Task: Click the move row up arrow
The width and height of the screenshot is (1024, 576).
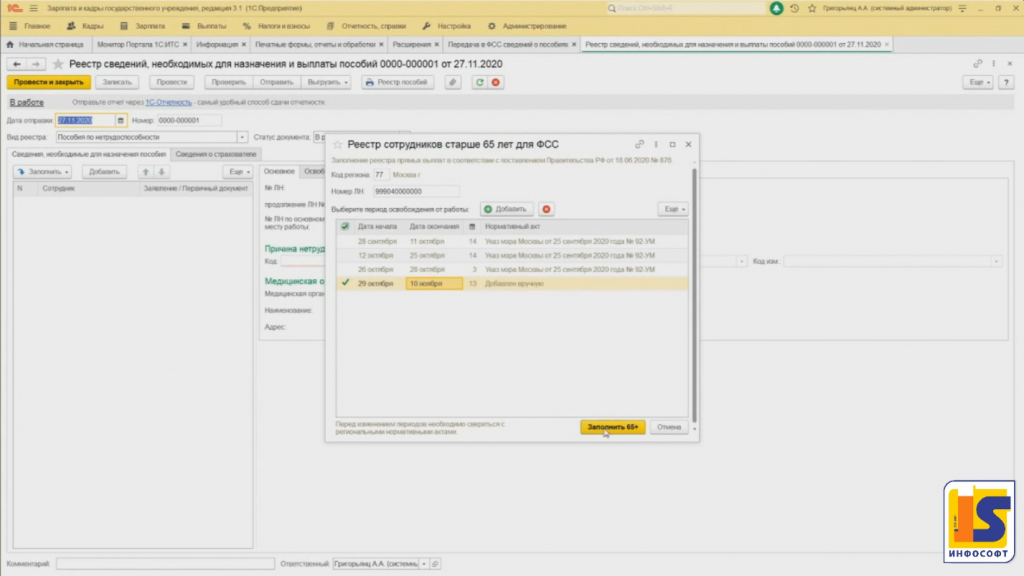Action: point(145,172)
